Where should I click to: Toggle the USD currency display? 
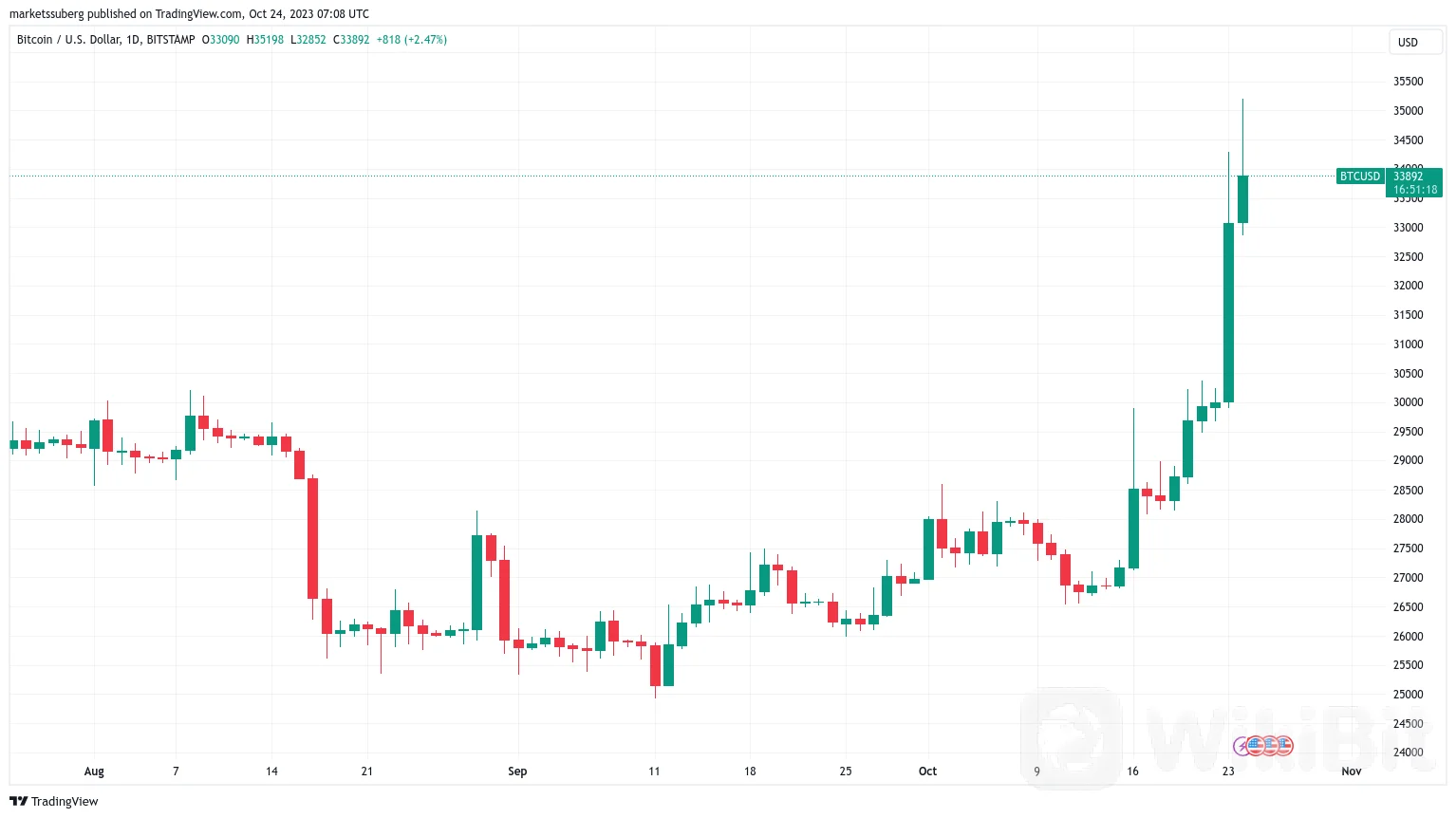coord(1415,42)
